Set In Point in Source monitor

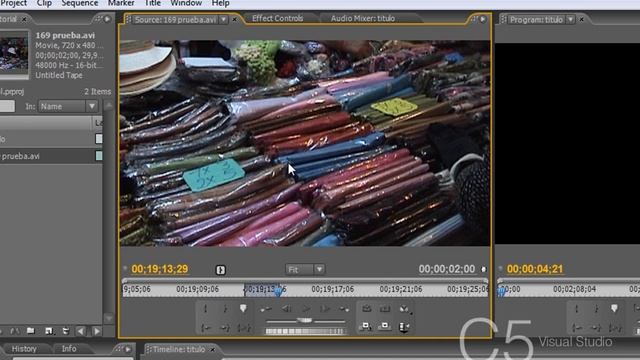click(x=206, y=309)
